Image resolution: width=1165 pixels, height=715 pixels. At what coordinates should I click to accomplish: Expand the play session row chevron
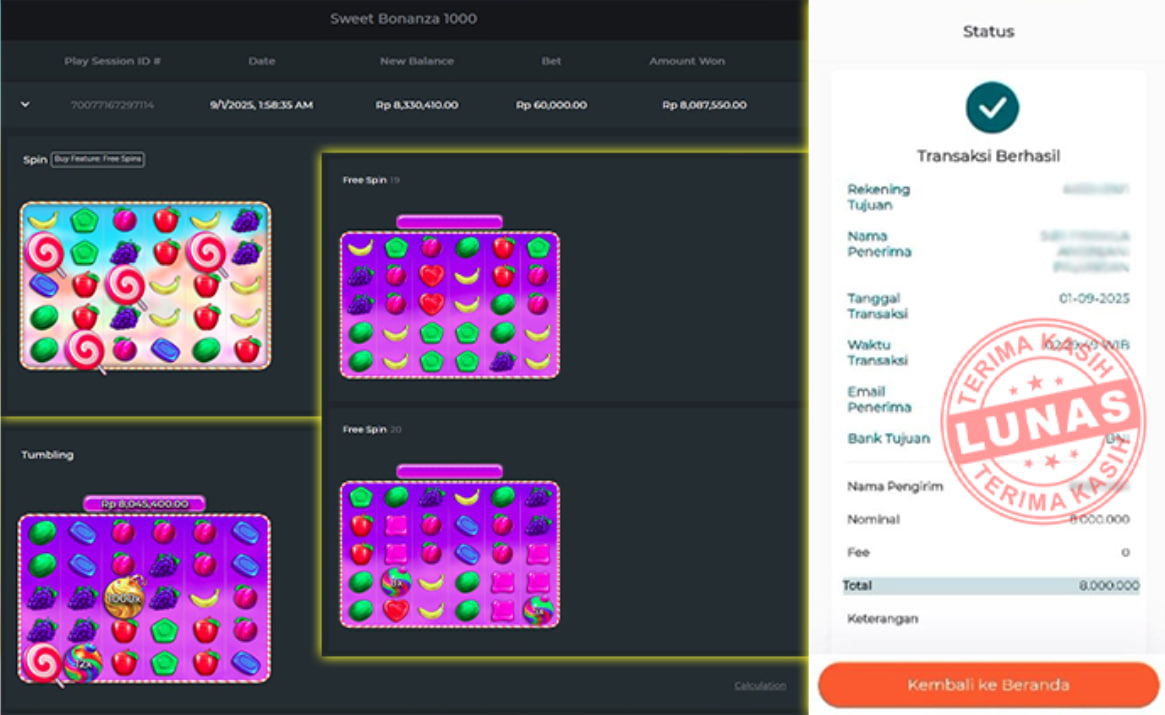click(25, 105)
